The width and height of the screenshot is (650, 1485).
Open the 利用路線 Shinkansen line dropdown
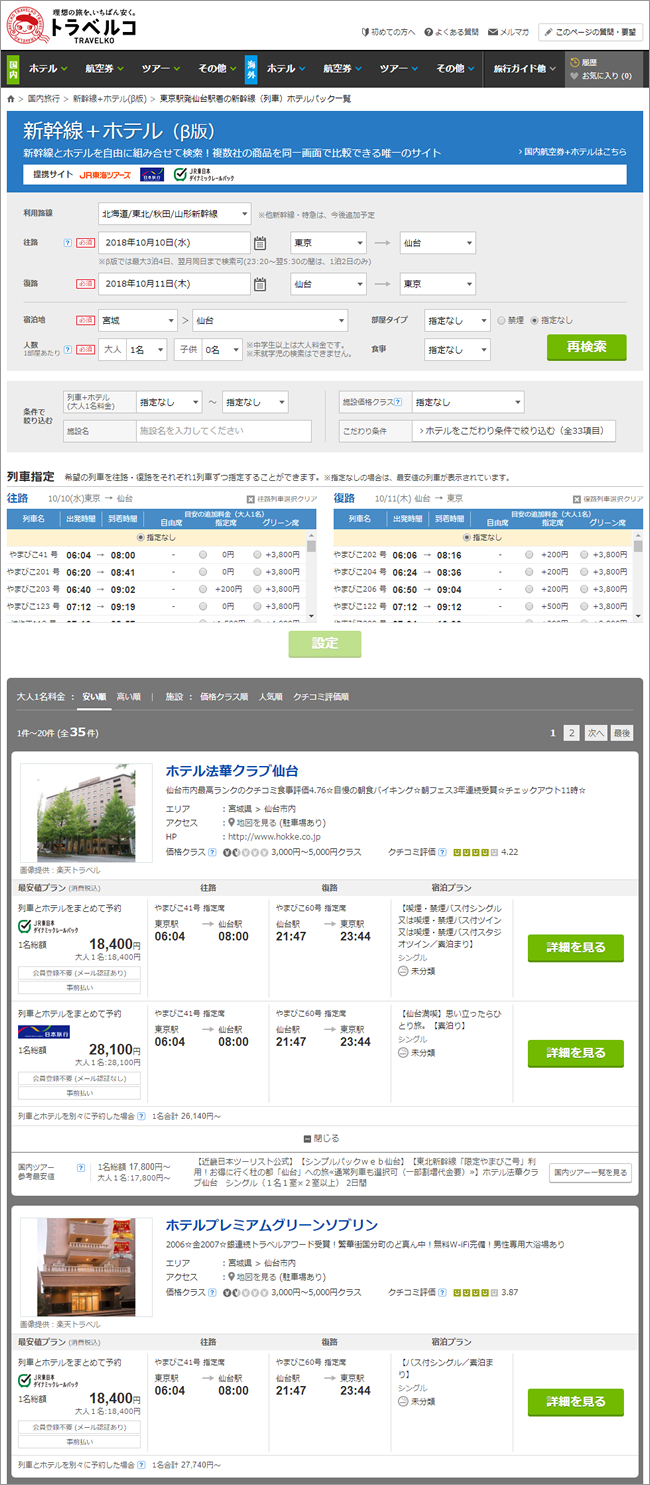(x=174, y=214)
